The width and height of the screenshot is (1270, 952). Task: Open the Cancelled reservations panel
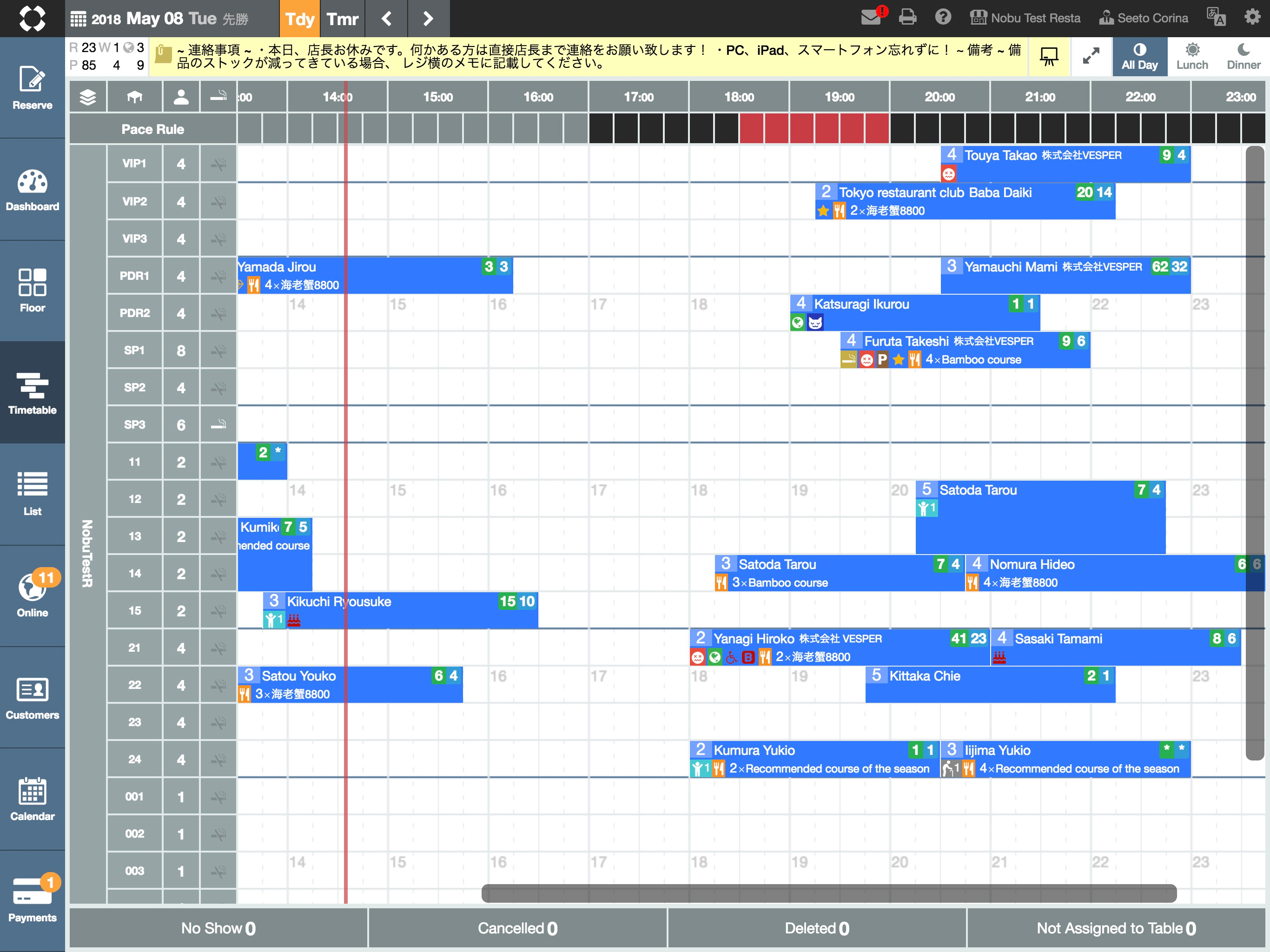click(517, 928)
